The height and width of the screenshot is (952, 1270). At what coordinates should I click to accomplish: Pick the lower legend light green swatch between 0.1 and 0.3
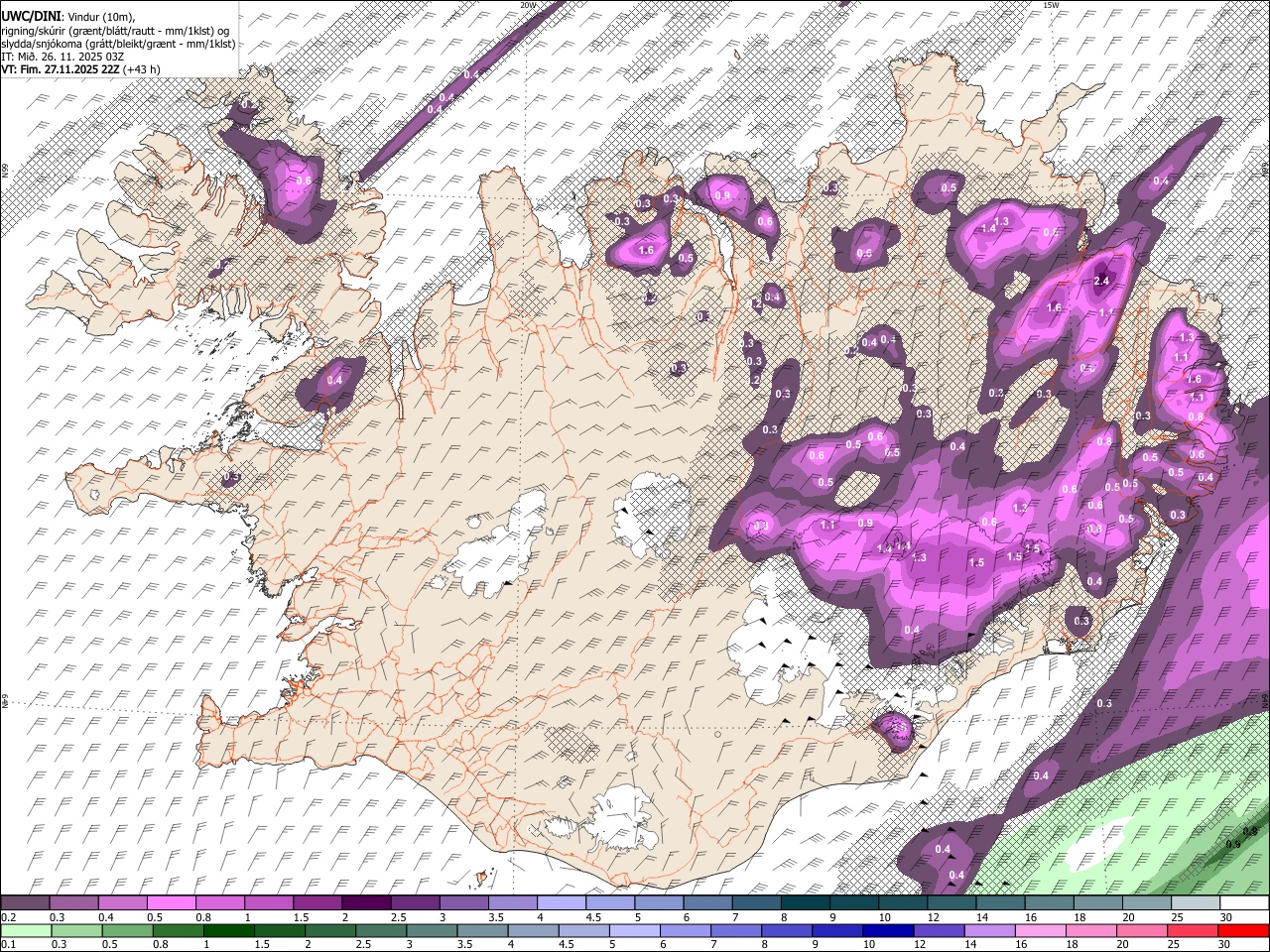pyautogui.click(x=25, y=930)
